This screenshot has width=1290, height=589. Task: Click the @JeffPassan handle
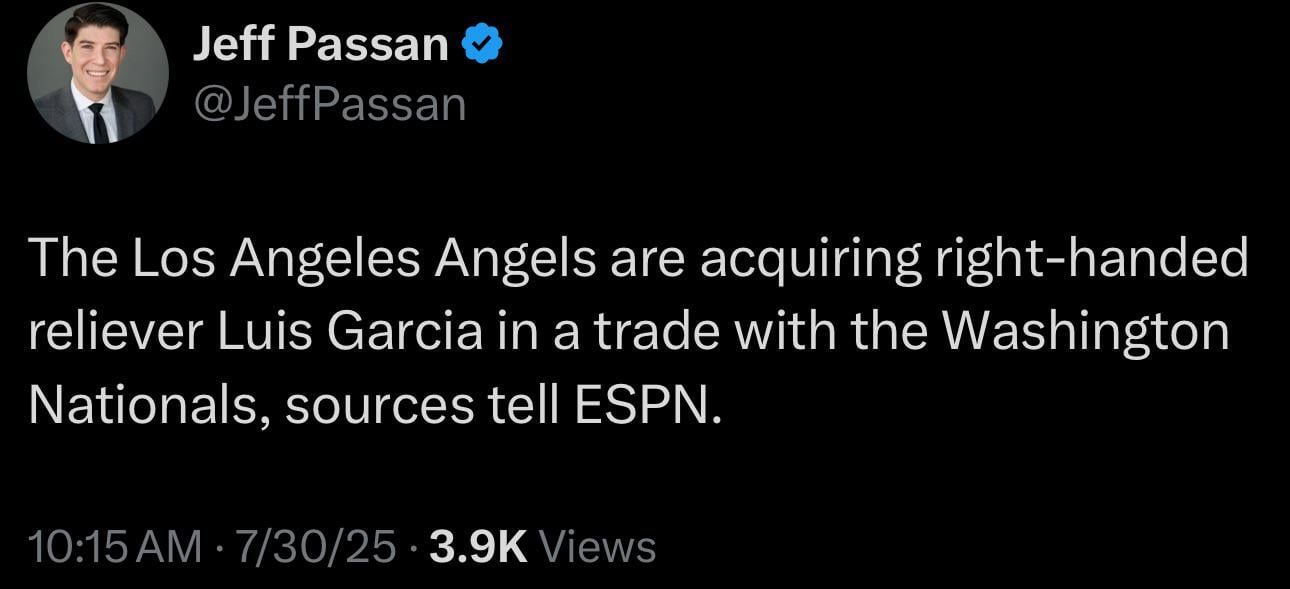pyautogui.click(x=330, y=100)
